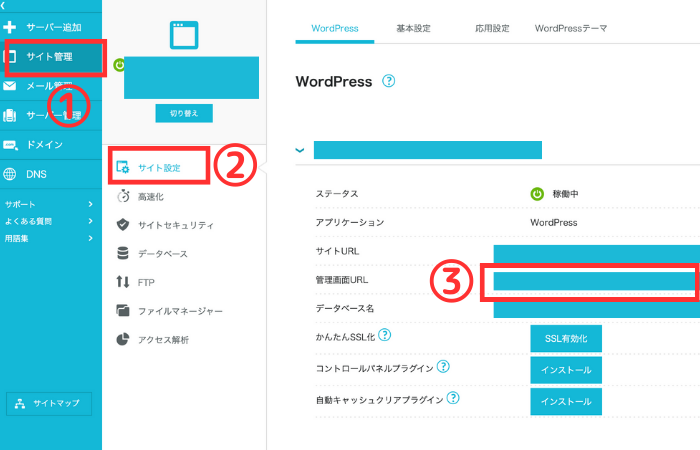Click help icon beside 自動キャッシュクリアプラグイン
This screenshot has height=450, width=700.
(x=453, y=398)
